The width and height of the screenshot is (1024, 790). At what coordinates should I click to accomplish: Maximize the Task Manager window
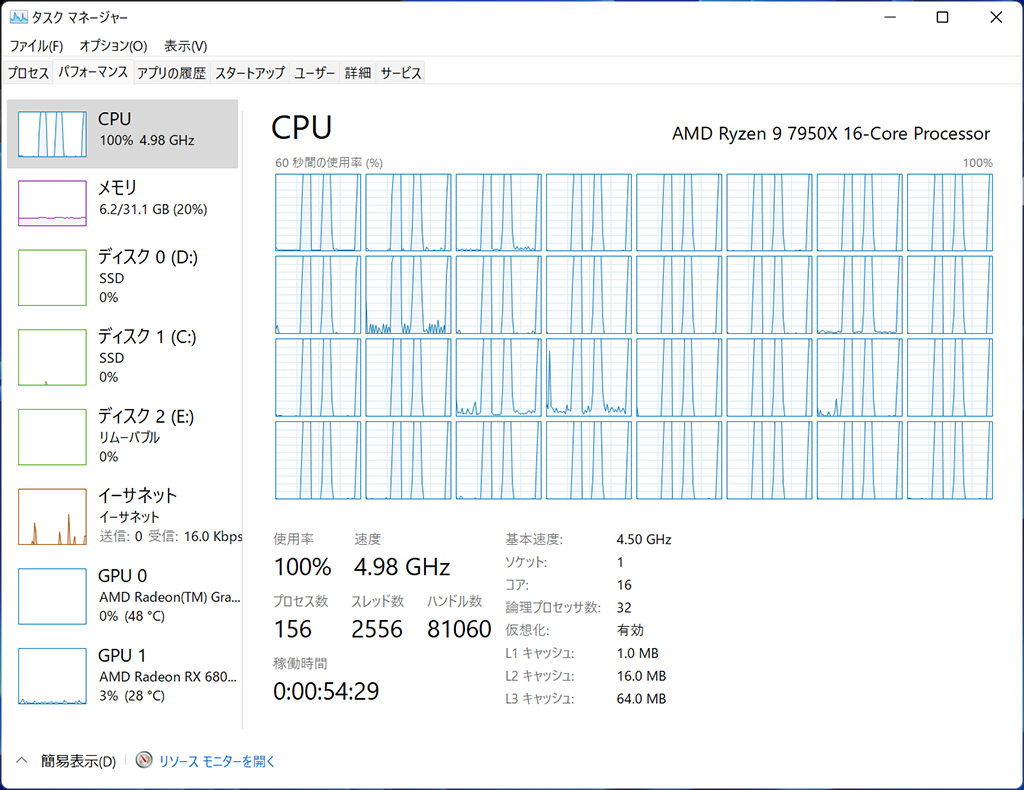point(942,18)
